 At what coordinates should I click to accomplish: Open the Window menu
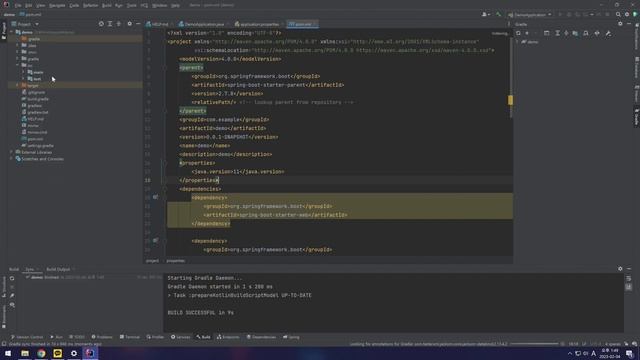160,6
